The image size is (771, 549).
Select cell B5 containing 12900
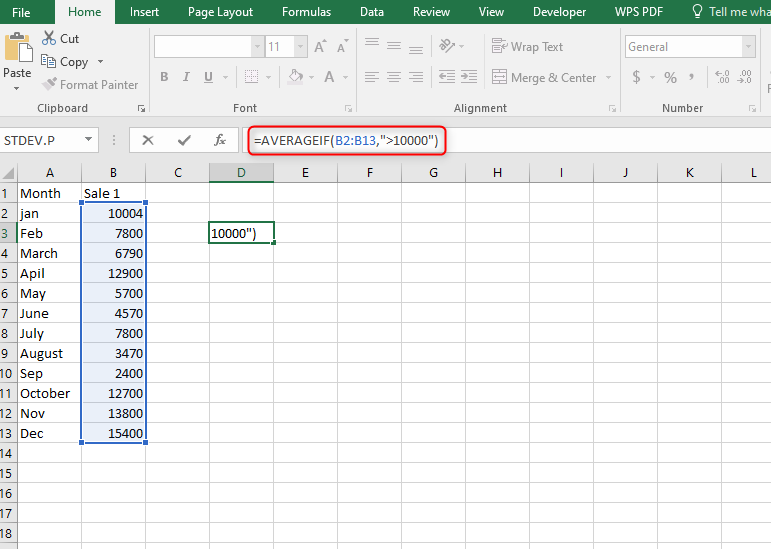point(114,273)
